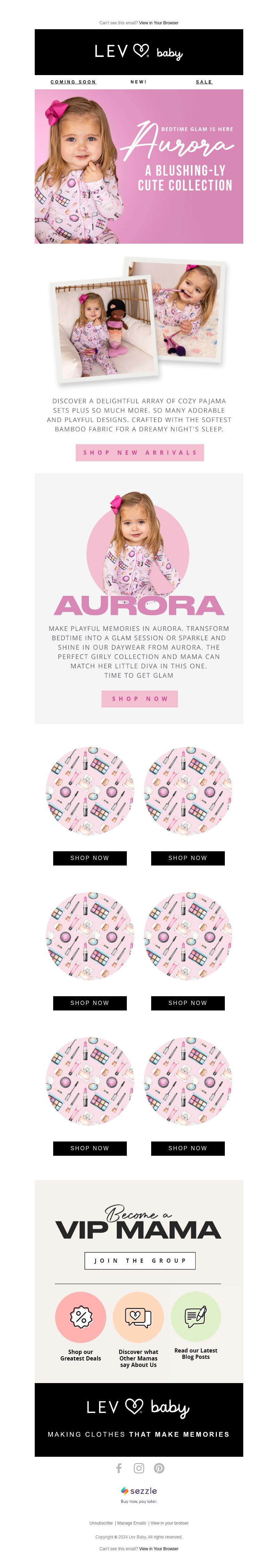Click the Manage Emails link
Viewport: 278px width, 1568px height.
pyautogui.click(x=131, y=1522)
